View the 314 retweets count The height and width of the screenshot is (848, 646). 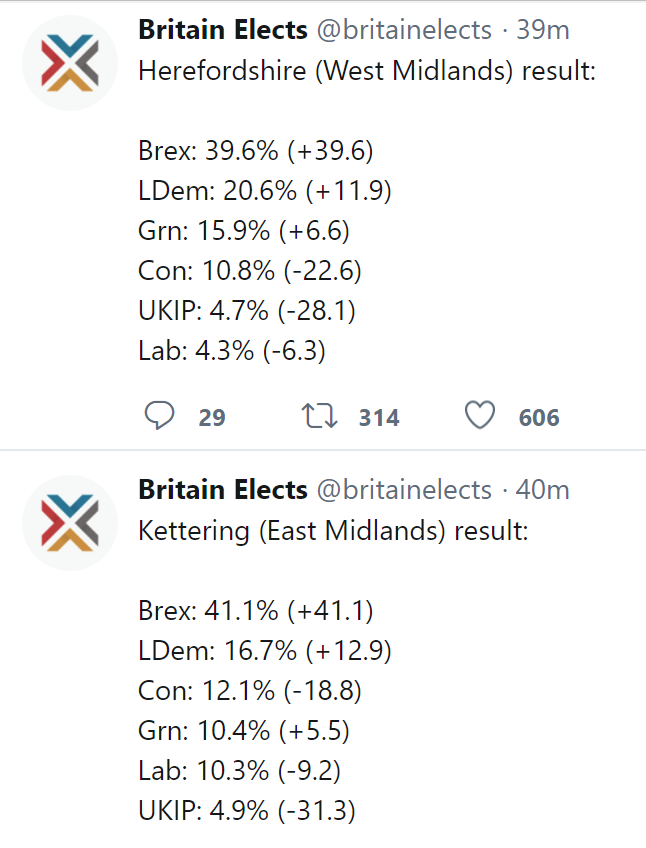pos(379,418)
